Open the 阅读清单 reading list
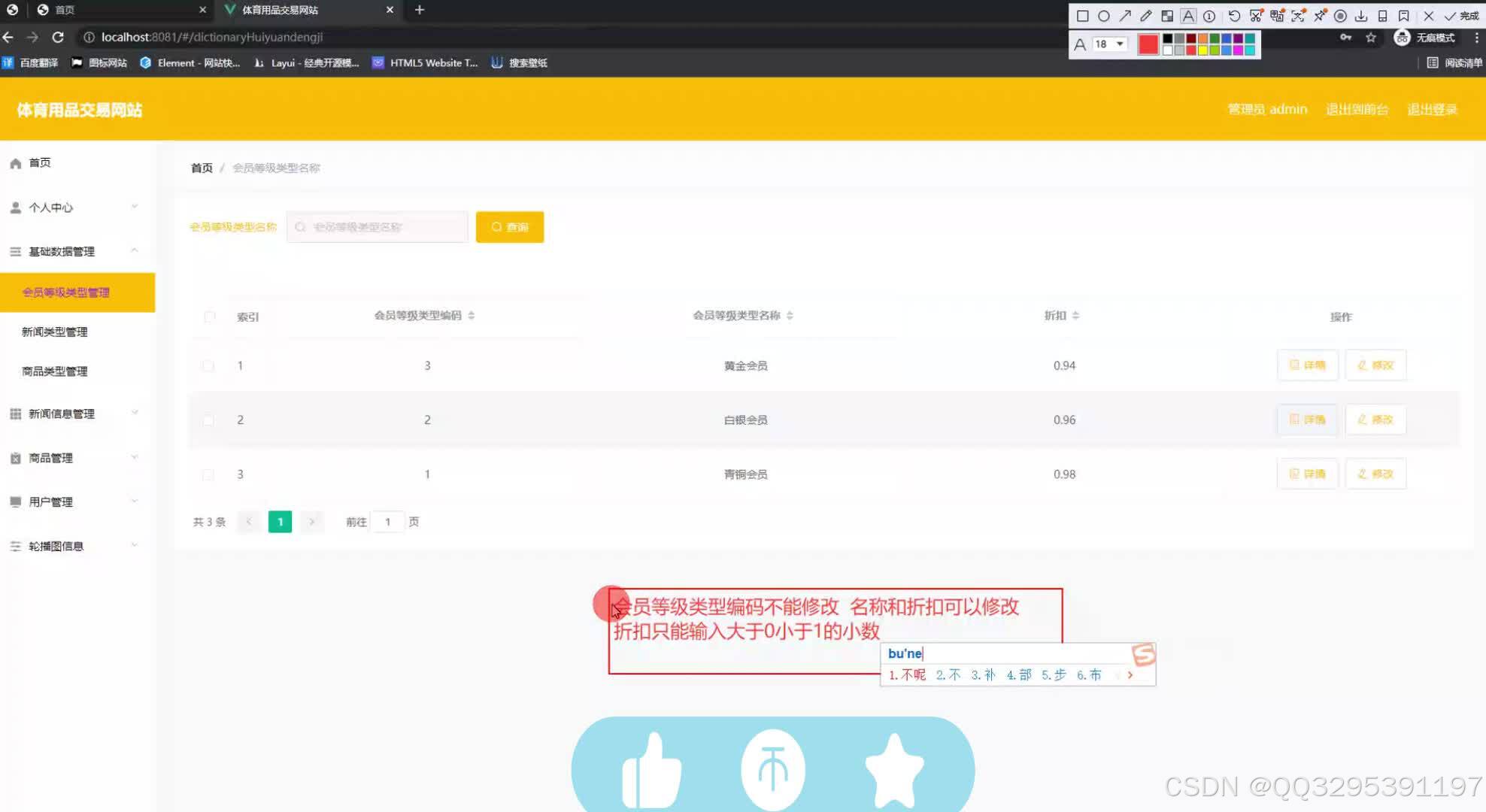 pos(1454,63)
